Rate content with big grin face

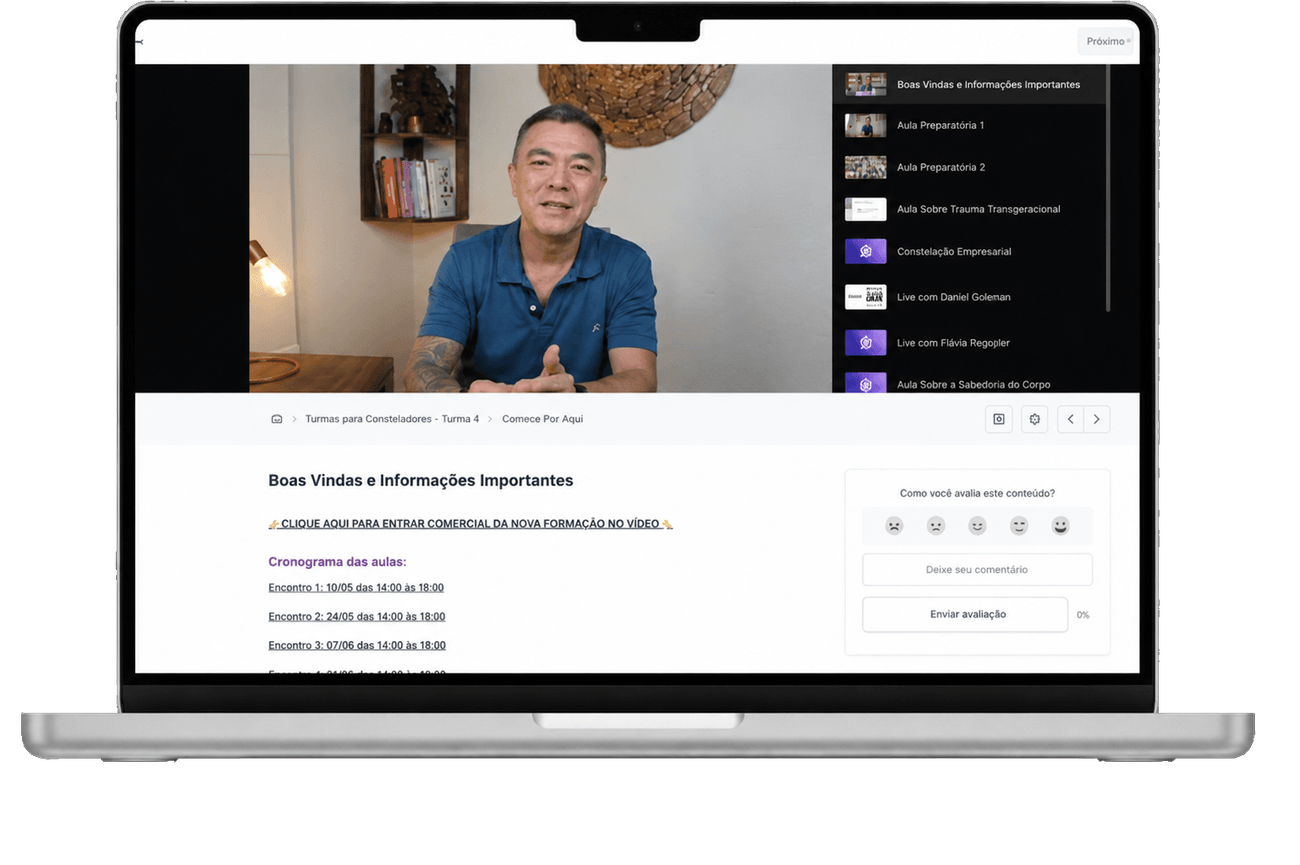(x=1061, y=525)
